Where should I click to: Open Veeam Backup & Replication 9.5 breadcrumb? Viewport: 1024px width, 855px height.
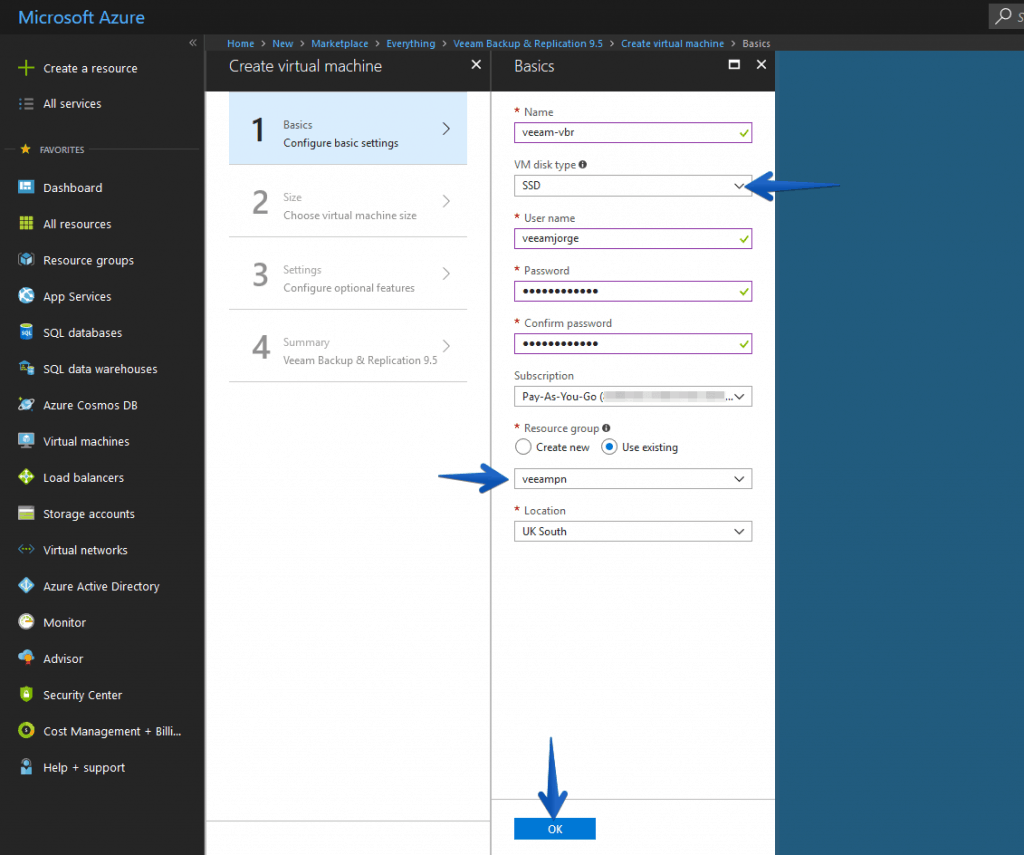click(x=528, y=44)
